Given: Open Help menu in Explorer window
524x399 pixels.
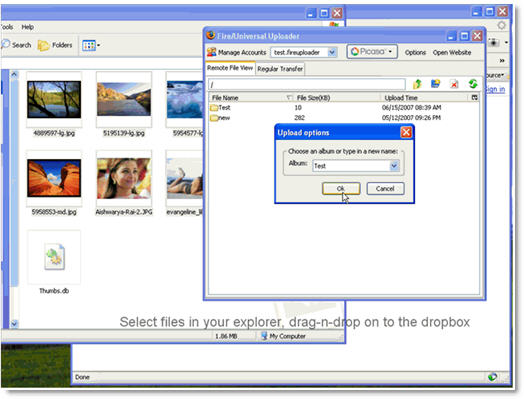Looking at the screenshot, I should 27,27.
